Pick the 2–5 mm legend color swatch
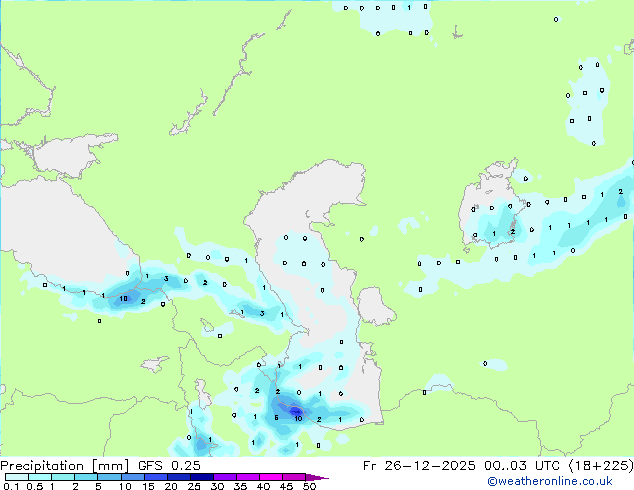The width and height of the screenshot is (634, 490). click(86, 477)
